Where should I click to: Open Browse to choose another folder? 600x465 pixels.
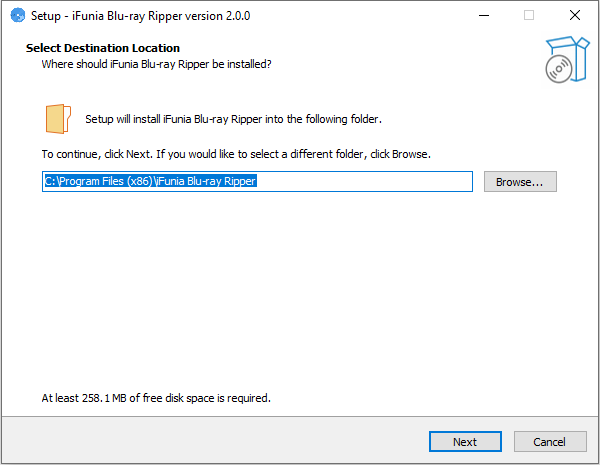pyautogui.click(x=519, y=182)
